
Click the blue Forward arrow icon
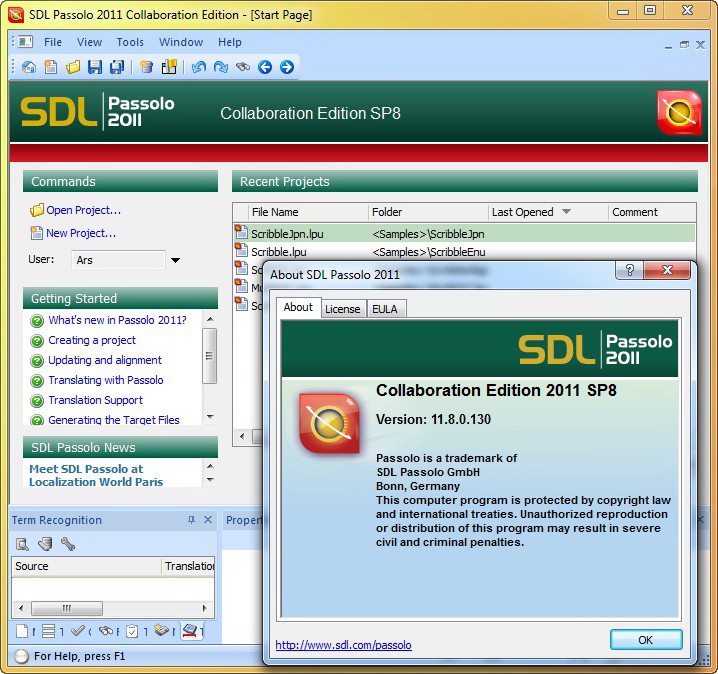click(x=287, y=67)
